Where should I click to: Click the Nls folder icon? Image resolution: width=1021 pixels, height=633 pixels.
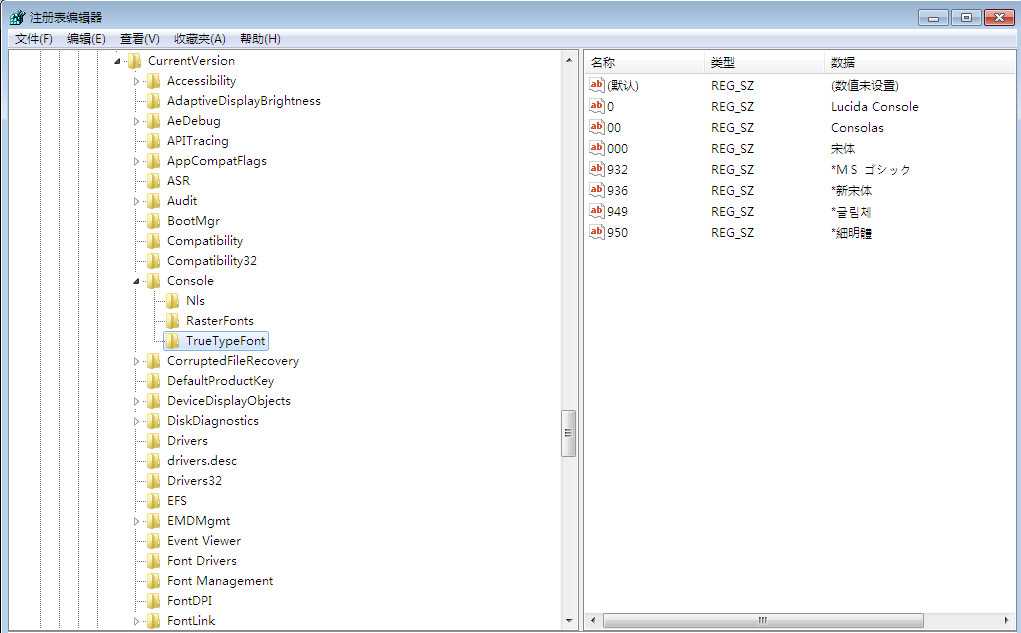click(x=173, y=302)
